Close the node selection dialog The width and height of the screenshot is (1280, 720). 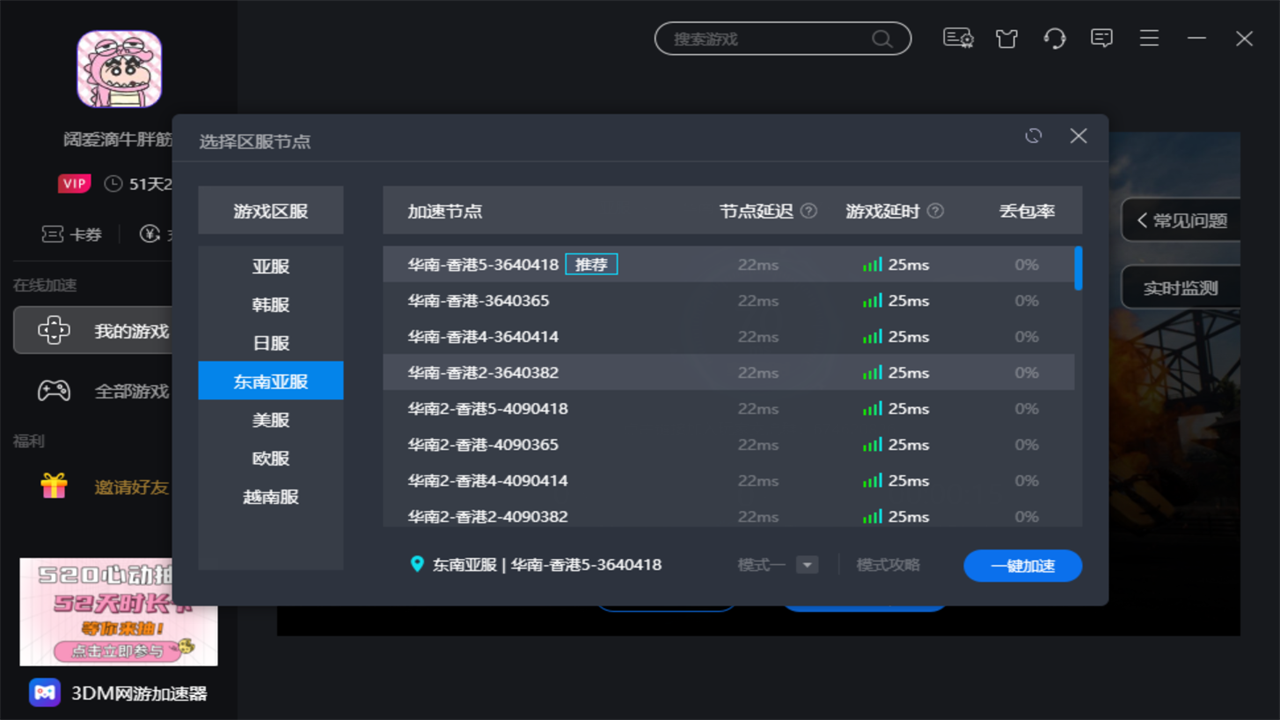pyautogui.click(x=1078, y=135)
